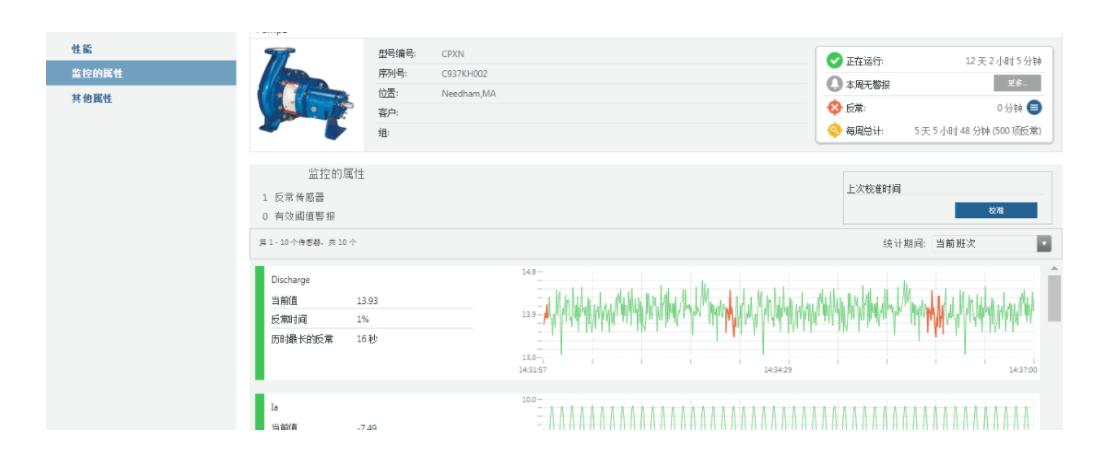
Task: Click the sensor list scrollbar thumb
Action: [1054, 298]
